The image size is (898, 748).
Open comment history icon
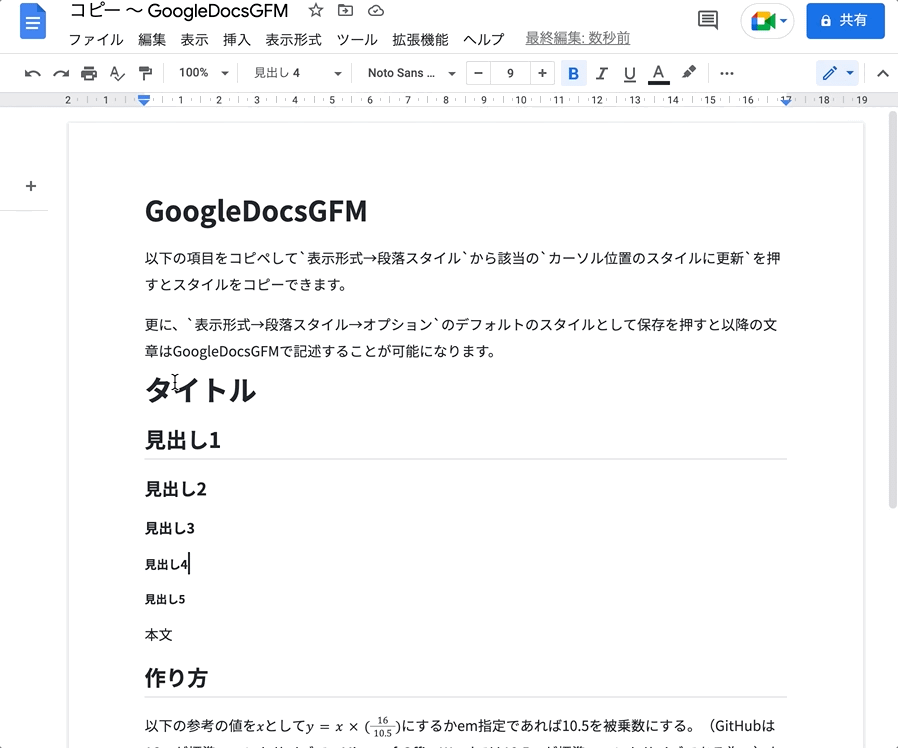click(708, 21)
